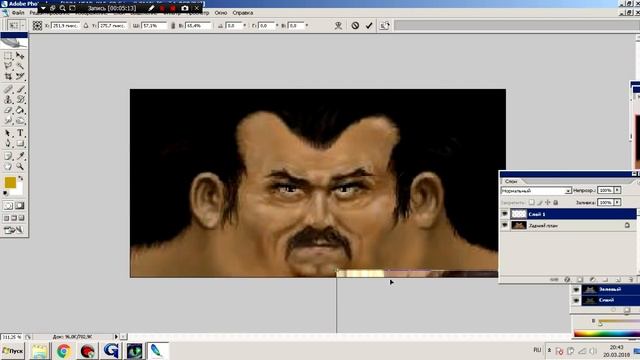Select the History Brush tool

coord(20,100)
